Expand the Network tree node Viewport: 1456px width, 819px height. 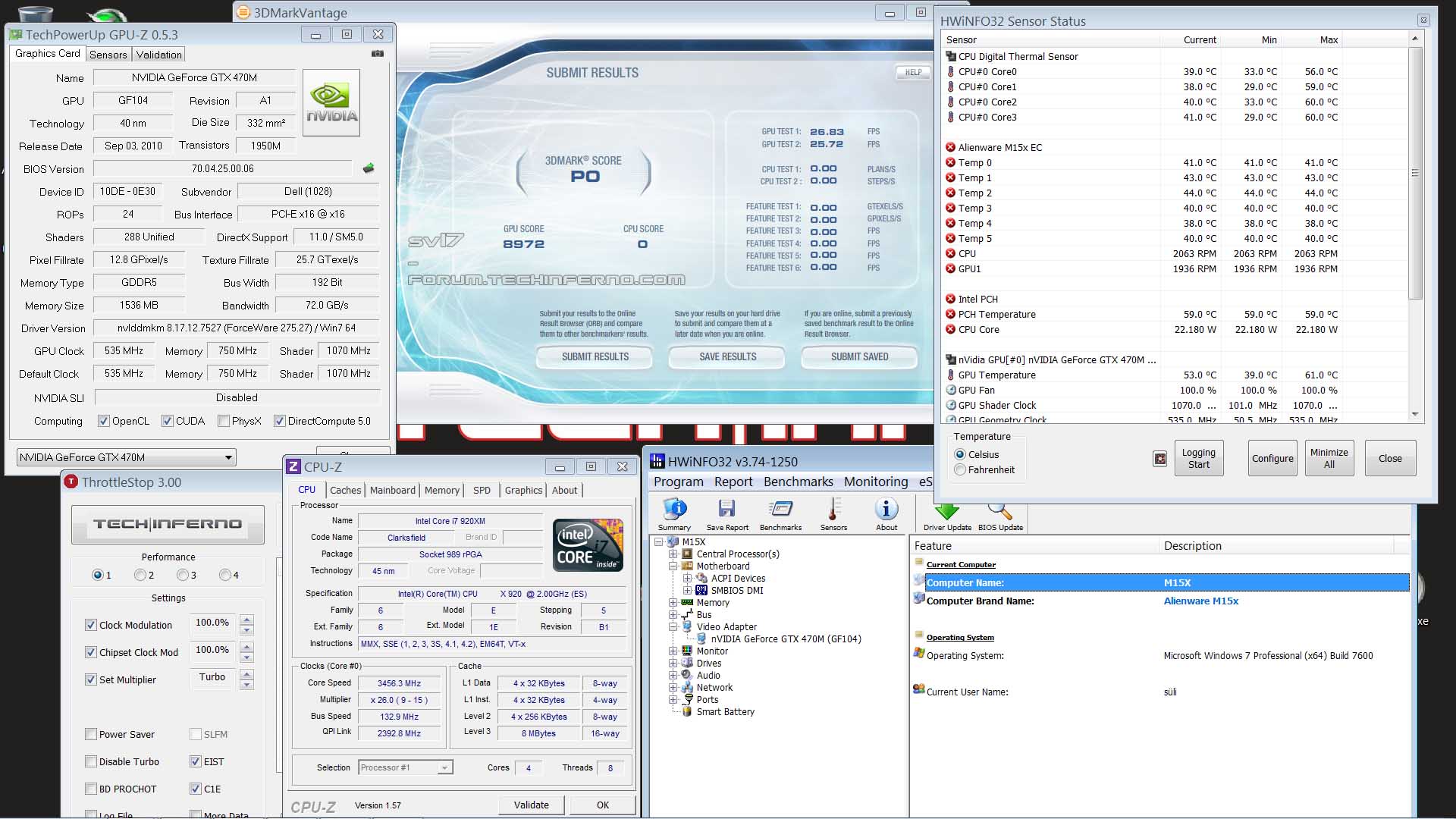673,687
